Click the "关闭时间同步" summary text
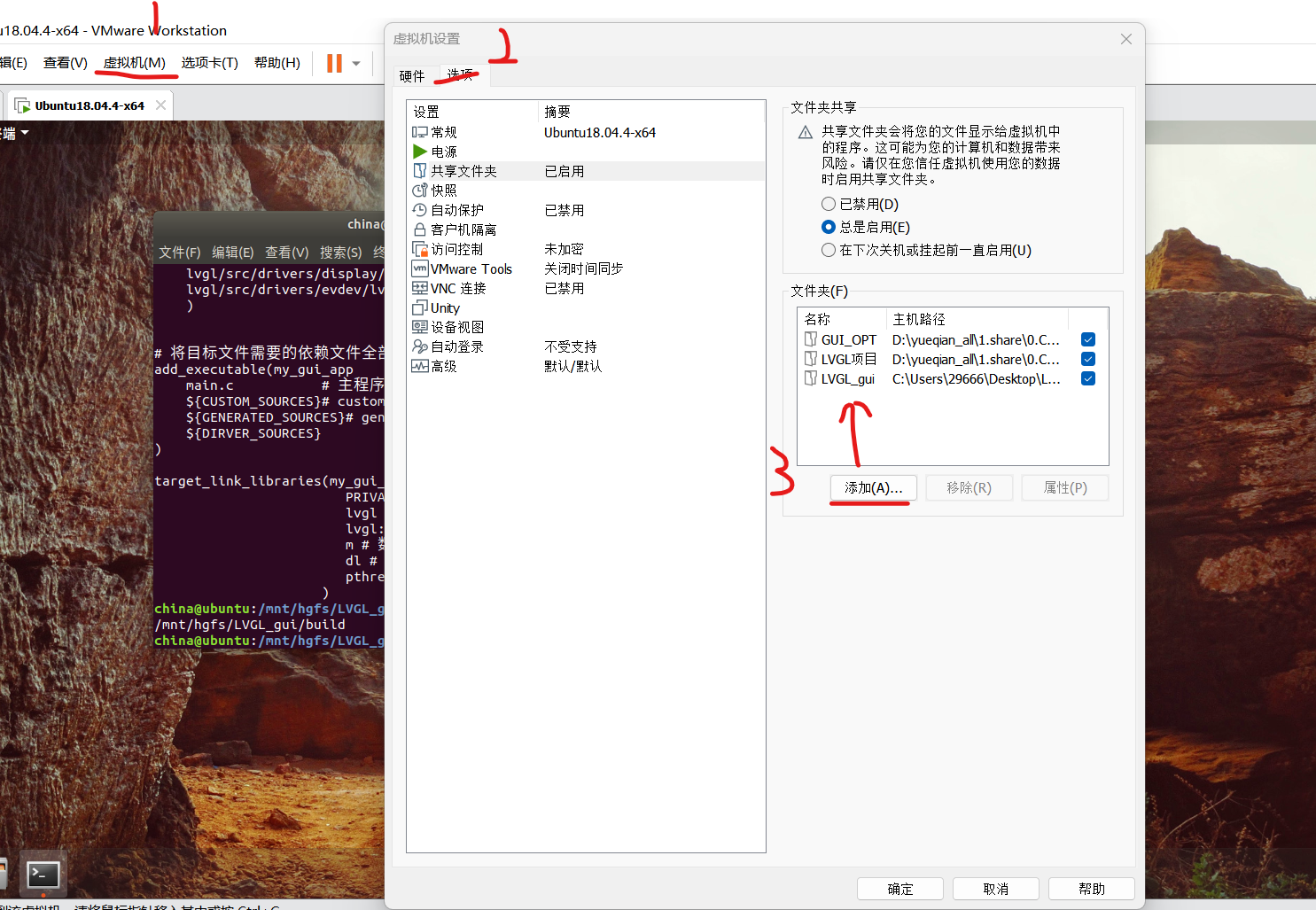Image resolution: width=1316 pixels, height=910 pixels. [584, 268]
